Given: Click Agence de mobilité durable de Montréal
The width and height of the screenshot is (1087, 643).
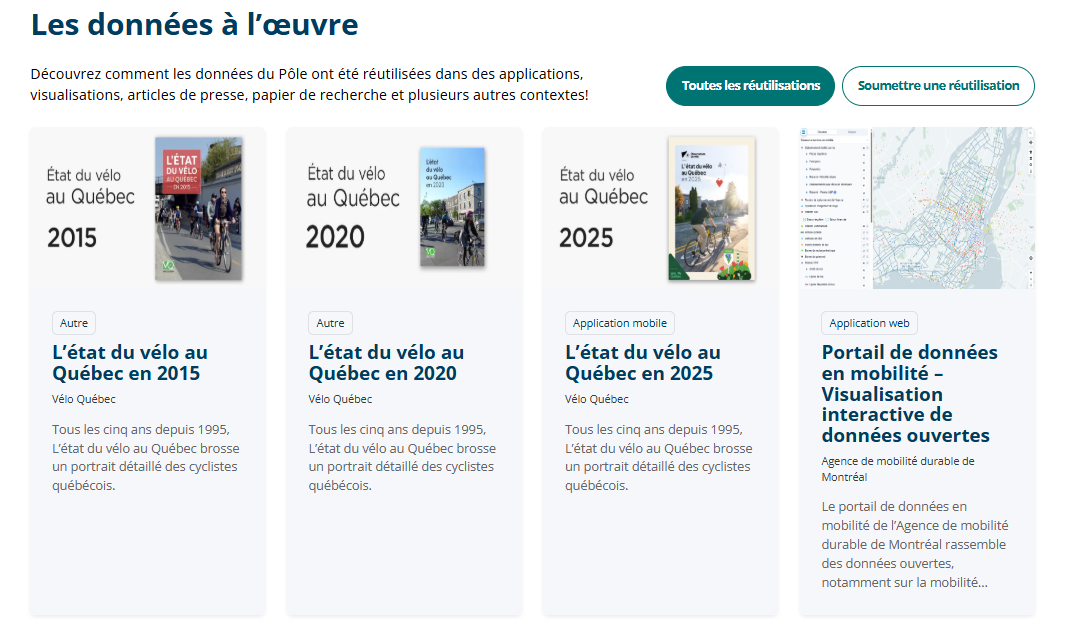Looking at the screenshot, I should [898, 469].
